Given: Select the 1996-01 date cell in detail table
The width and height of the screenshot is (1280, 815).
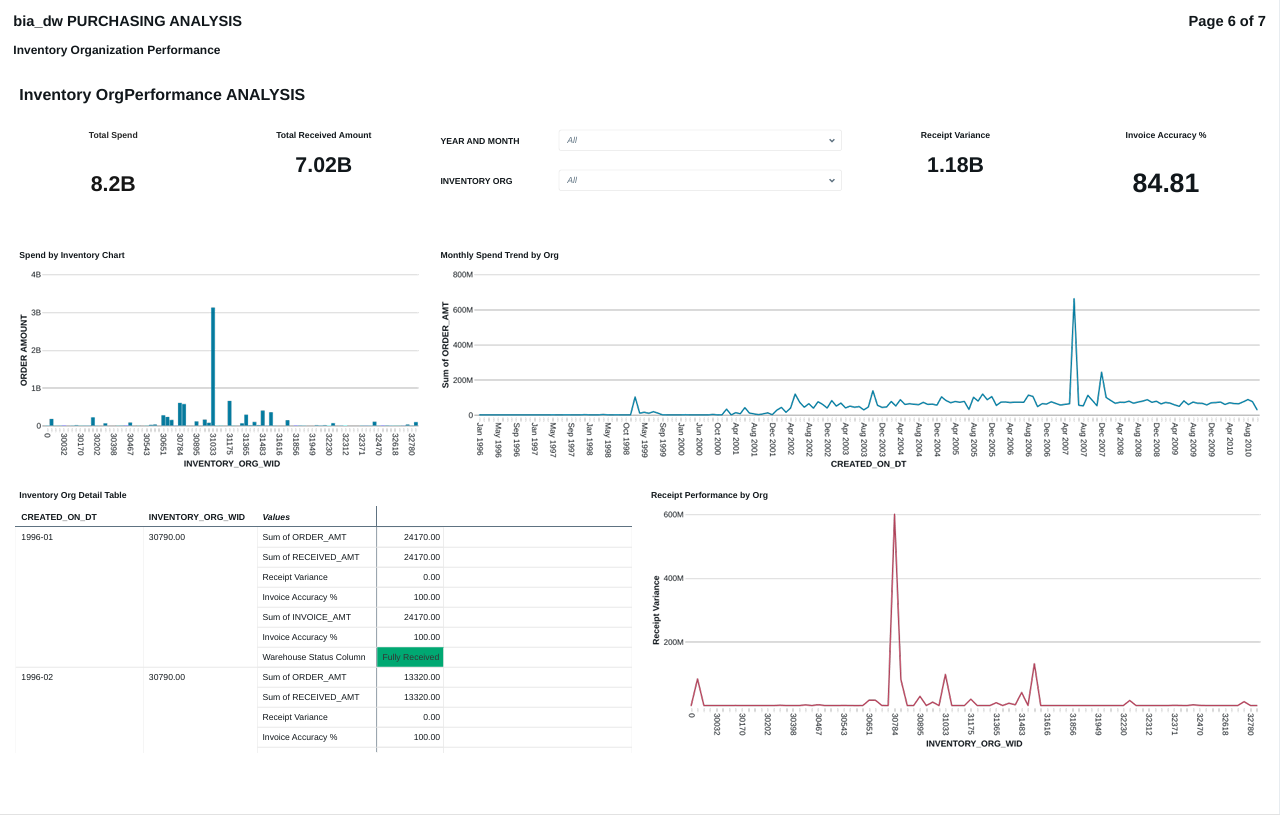Looking at the screenshot, I should click(37, 537).
